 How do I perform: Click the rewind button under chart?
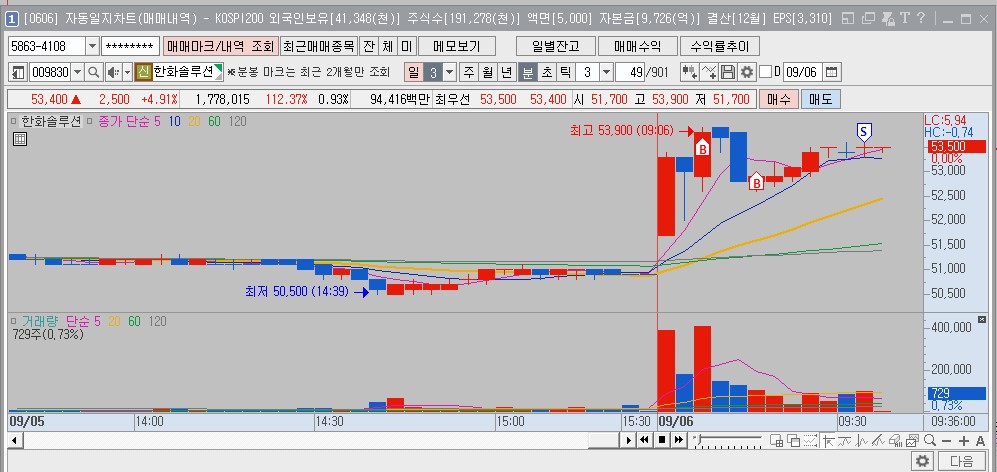pyautogui.click(x=645, y=440)
